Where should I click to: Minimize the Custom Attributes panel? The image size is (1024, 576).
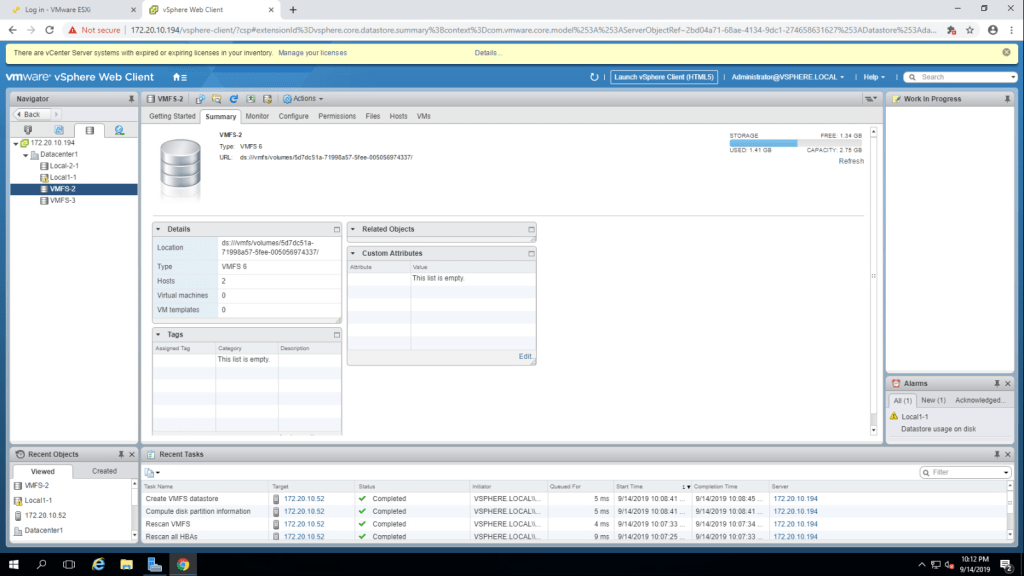[x=531, y=254]
